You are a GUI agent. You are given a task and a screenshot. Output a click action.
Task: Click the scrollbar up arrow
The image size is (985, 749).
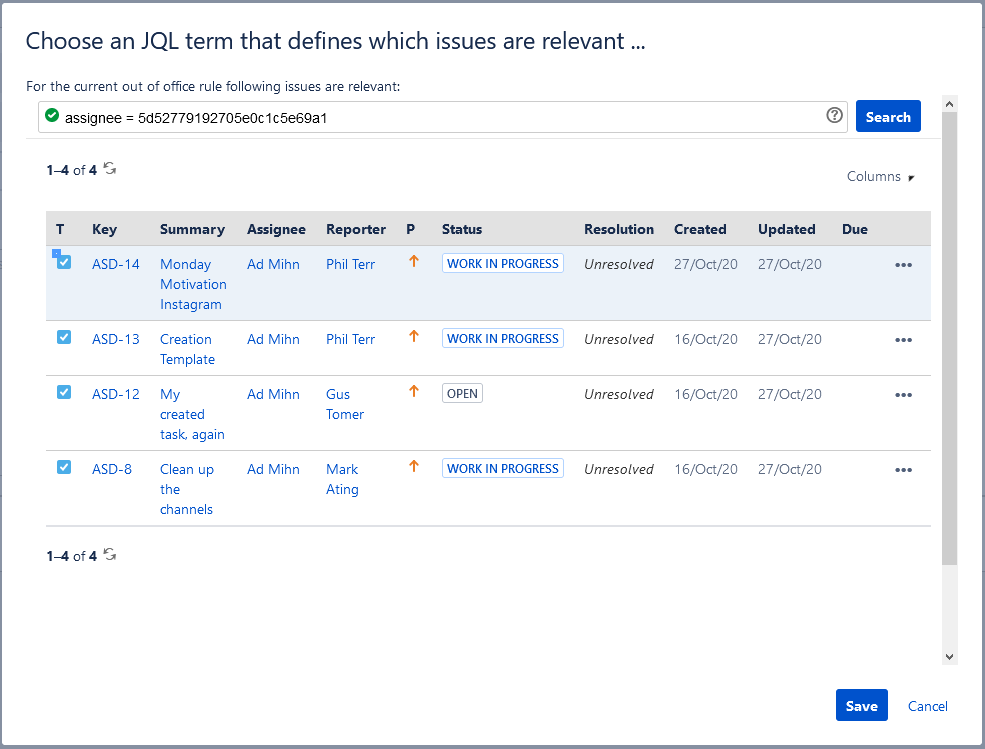point(949,104)
